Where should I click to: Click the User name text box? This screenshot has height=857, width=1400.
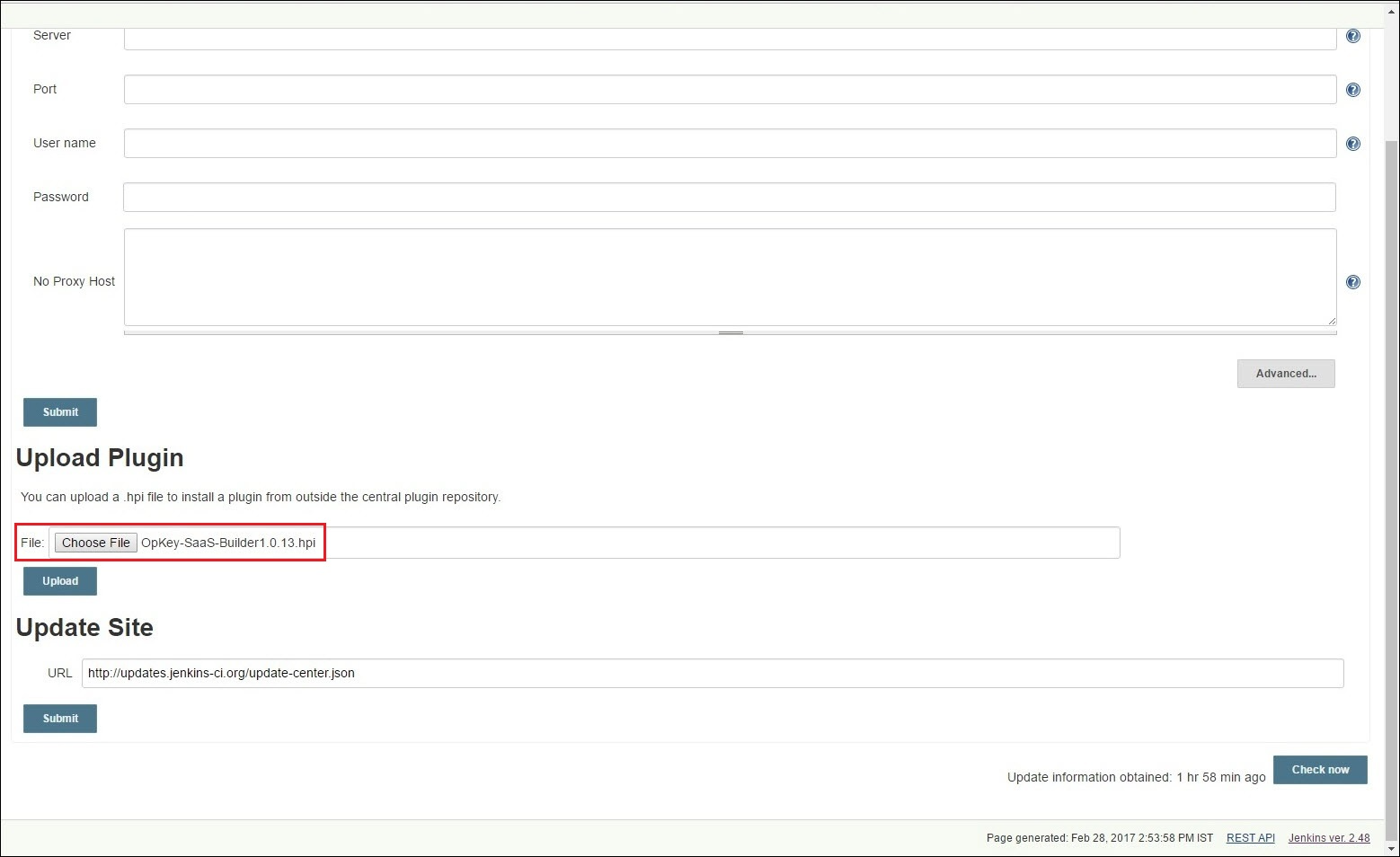coord(730,144)
